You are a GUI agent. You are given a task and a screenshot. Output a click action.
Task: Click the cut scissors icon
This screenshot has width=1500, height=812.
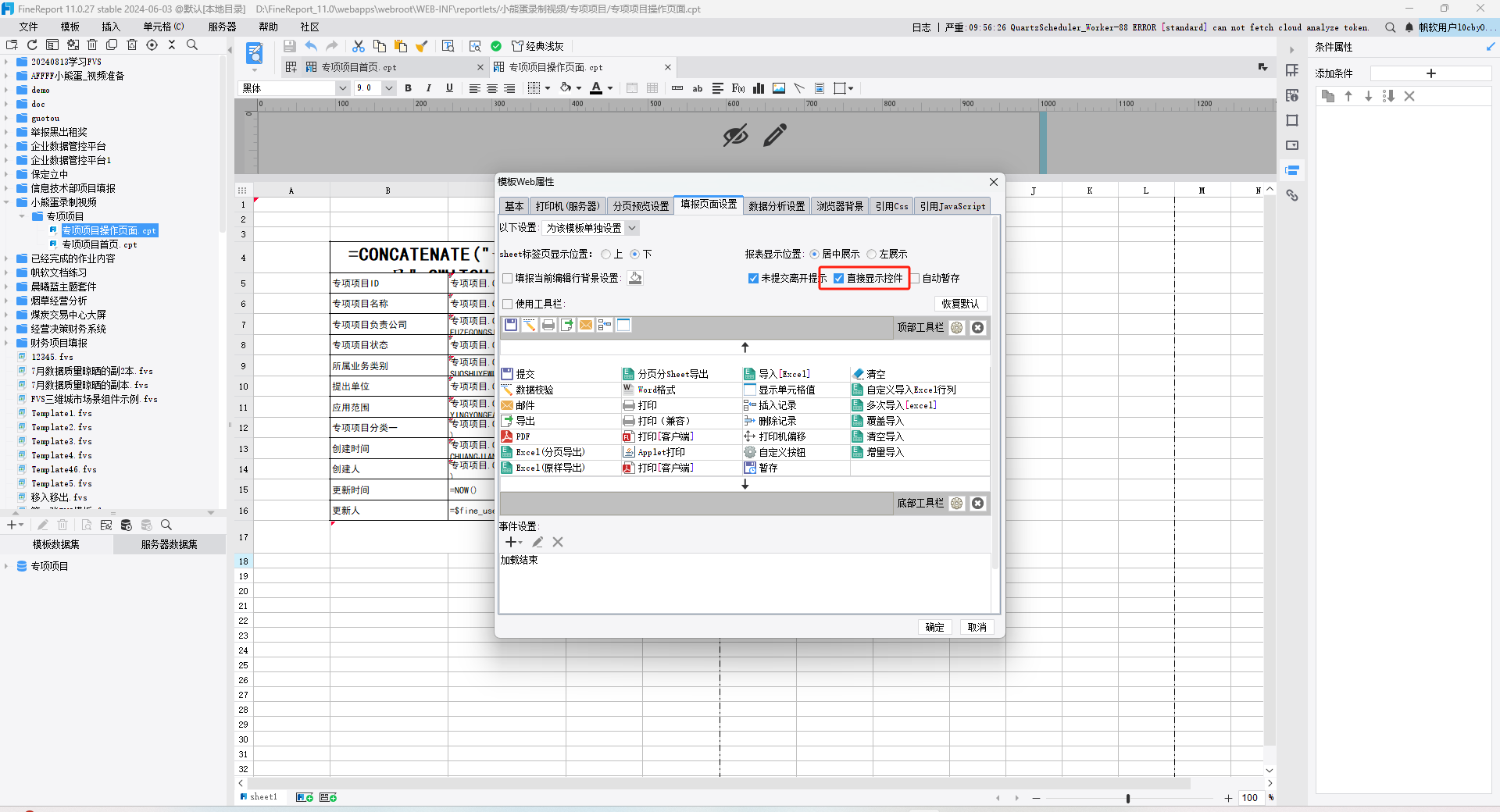pyautogui.click(x=359, y=46)
